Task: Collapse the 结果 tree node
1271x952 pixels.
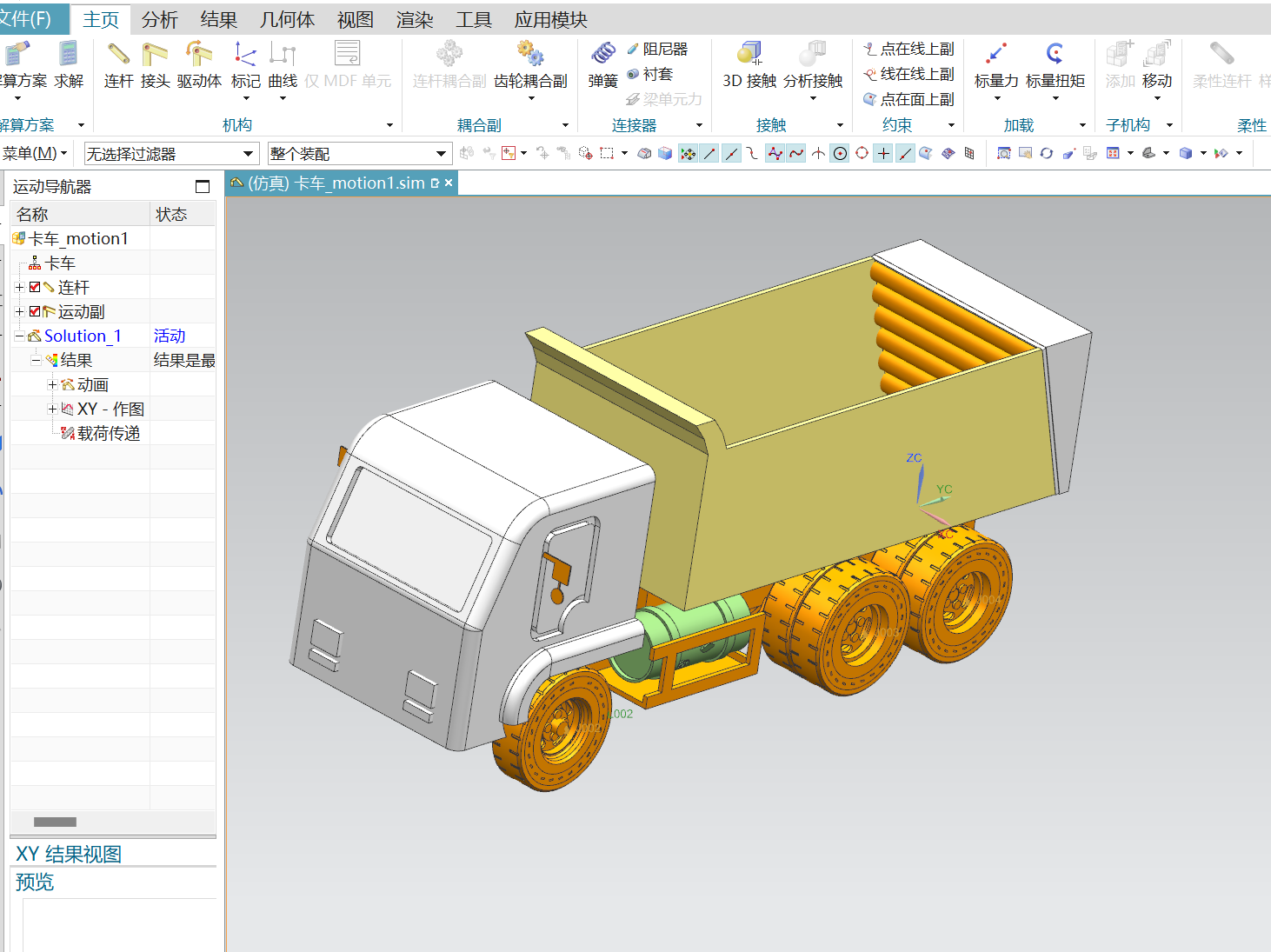Action: tap(36, 360)
